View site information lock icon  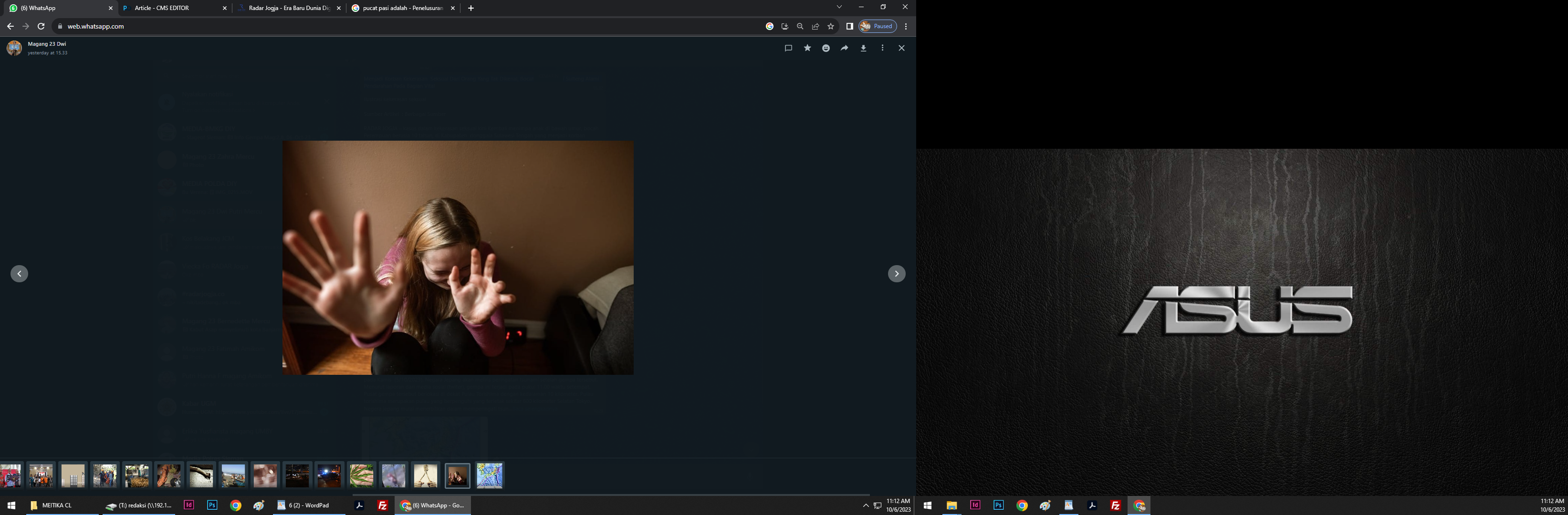point(60,26)
